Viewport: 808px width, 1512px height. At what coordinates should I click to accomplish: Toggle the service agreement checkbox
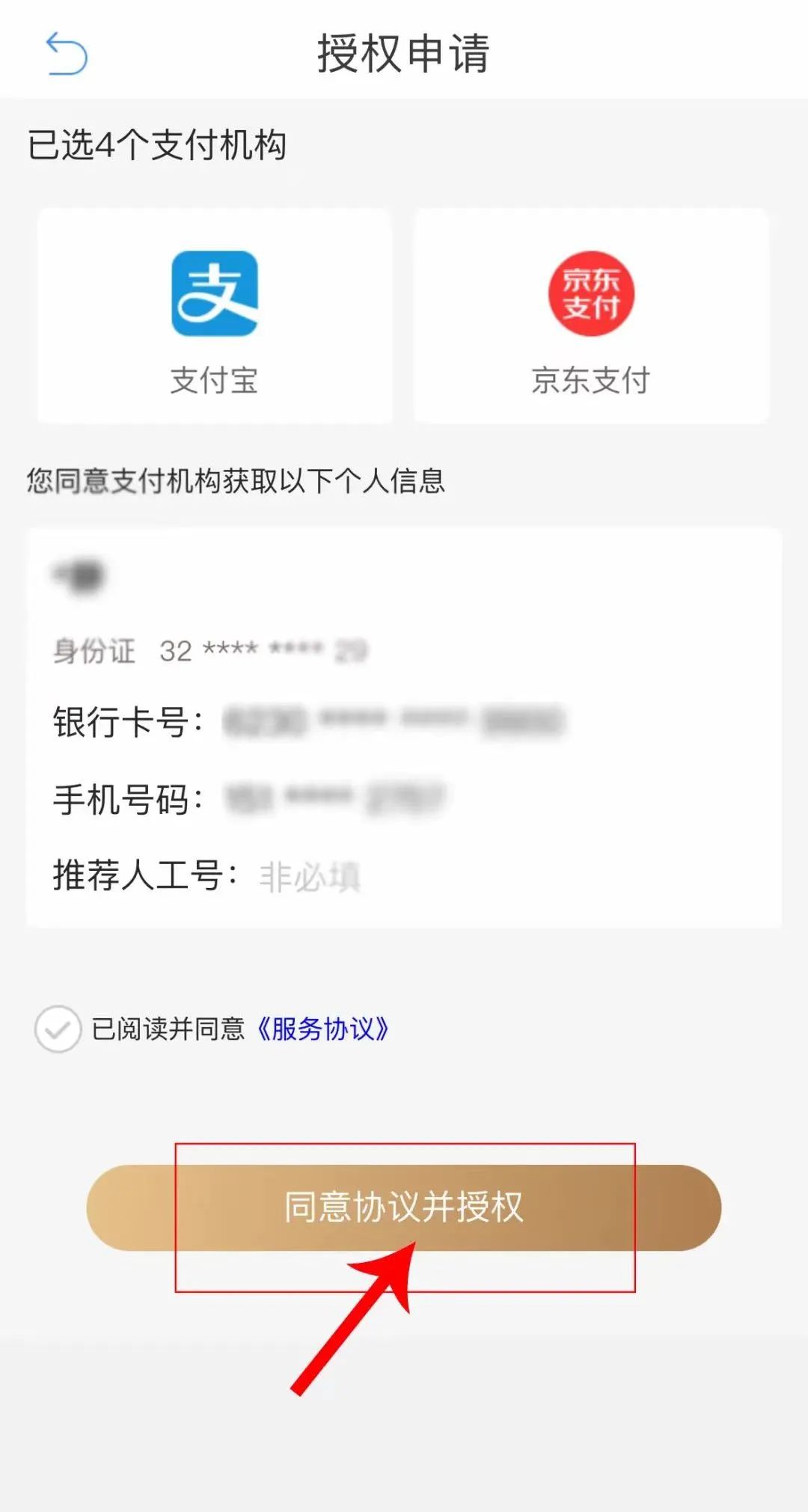coord(58,1029)
